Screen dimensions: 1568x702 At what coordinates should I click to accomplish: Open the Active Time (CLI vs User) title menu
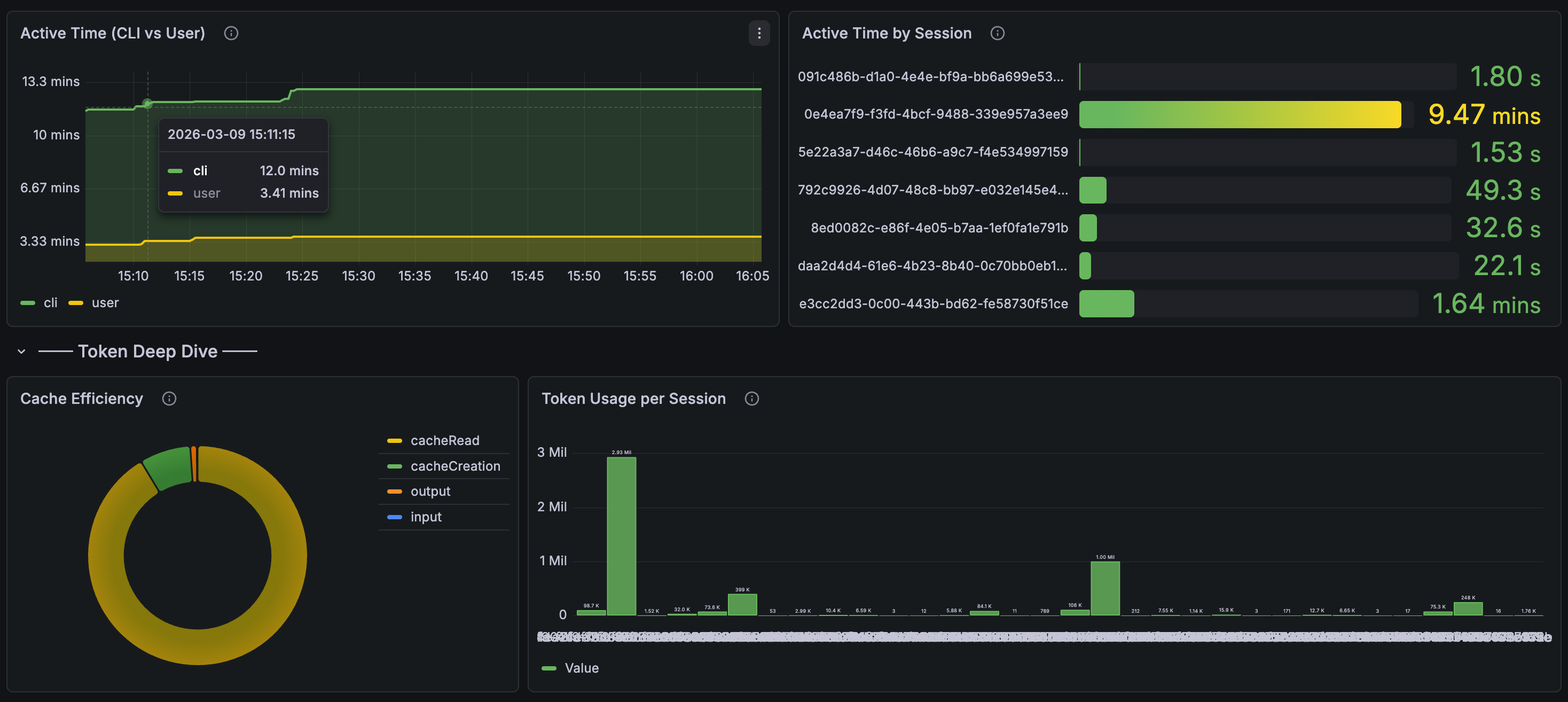(113, 33)
